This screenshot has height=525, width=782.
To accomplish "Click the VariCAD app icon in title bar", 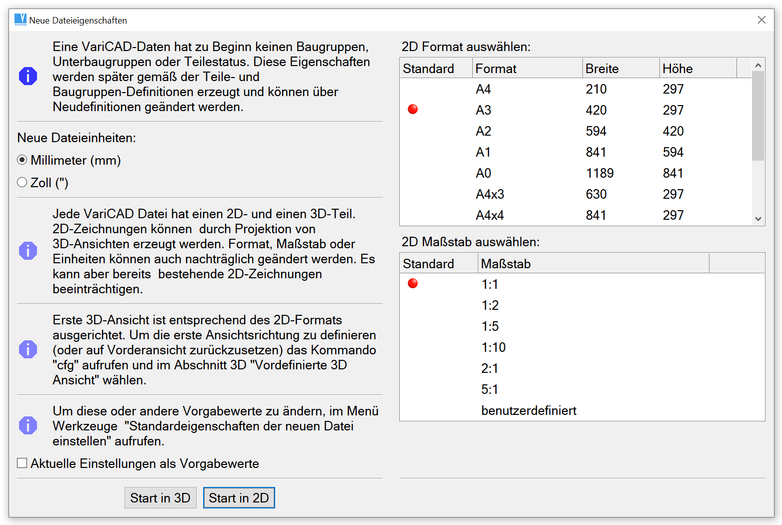I will (x=20, y=20).
